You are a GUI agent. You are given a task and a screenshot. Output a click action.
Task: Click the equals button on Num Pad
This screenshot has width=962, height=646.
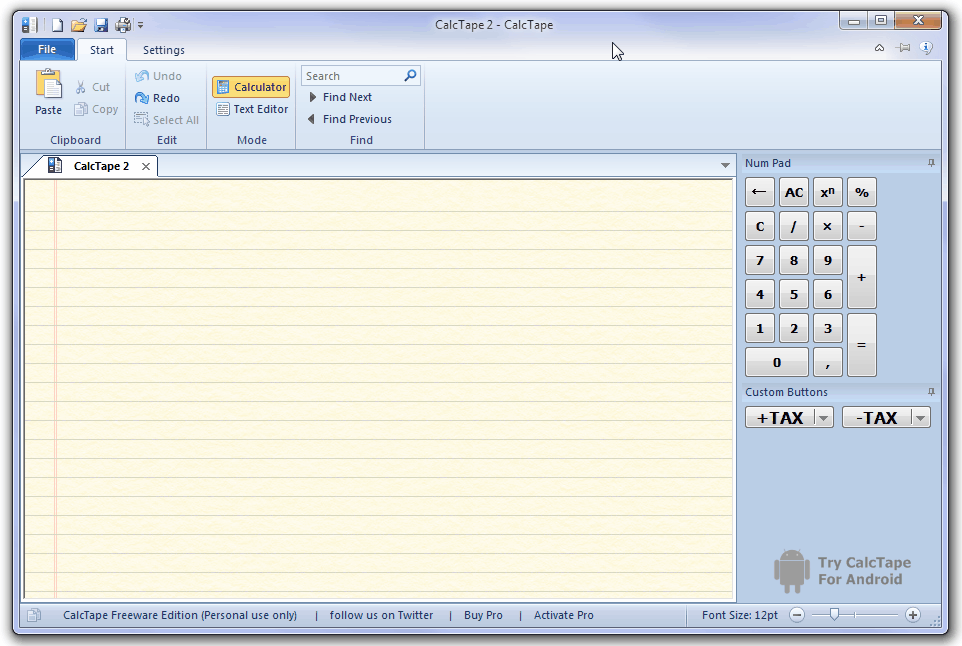(861, 345)
